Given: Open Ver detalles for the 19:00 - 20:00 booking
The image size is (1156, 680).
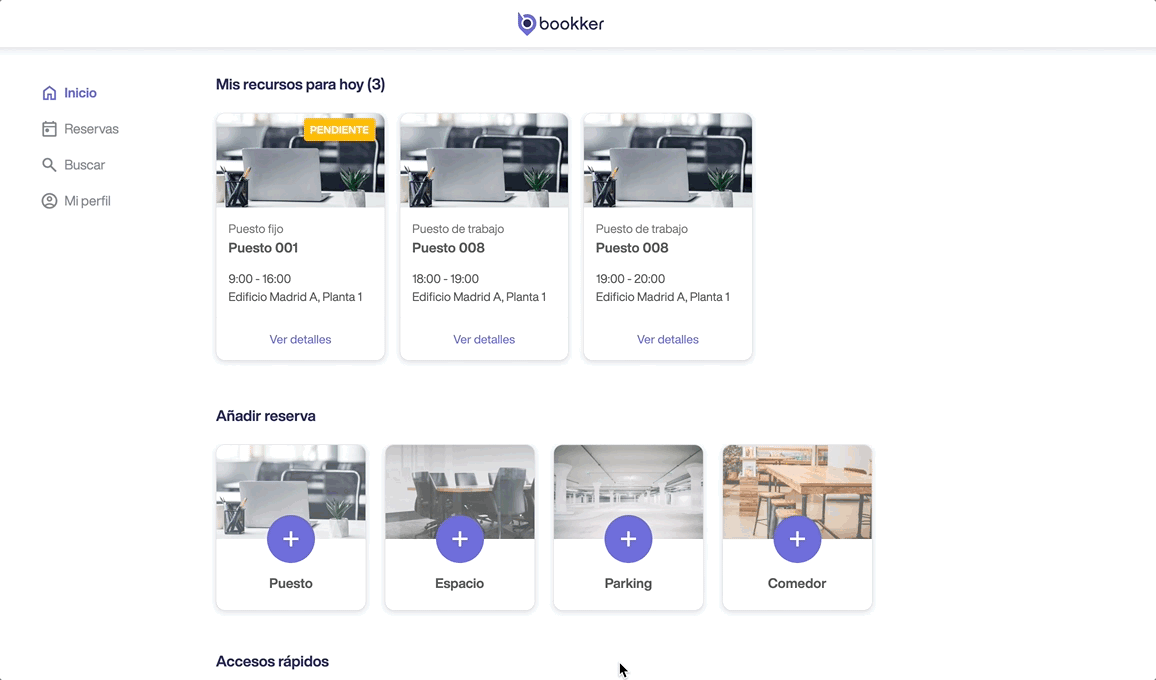Looking at the screenshot, I should (668, 340).
